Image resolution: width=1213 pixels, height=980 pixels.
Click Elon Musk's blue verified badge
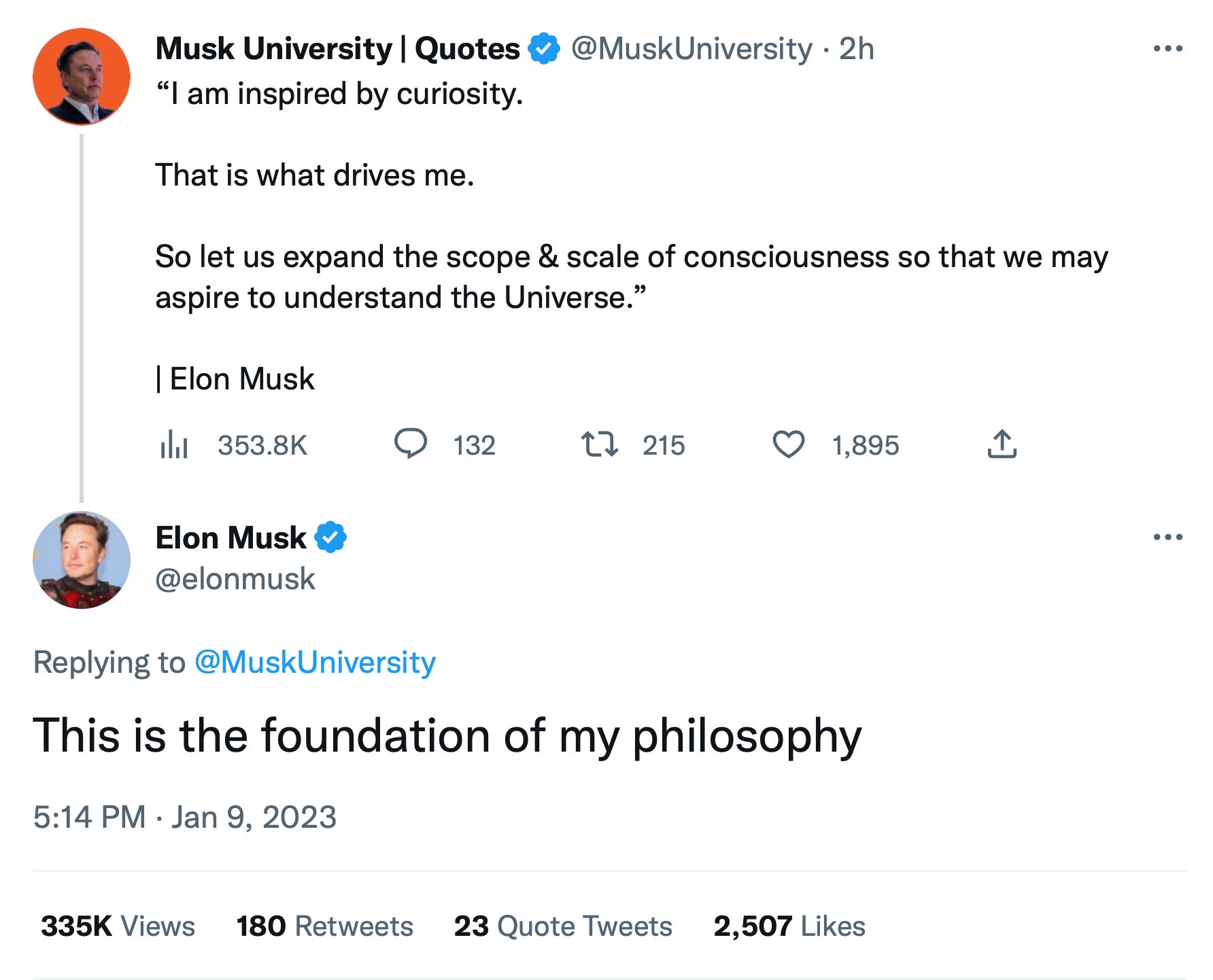point(330,537)
